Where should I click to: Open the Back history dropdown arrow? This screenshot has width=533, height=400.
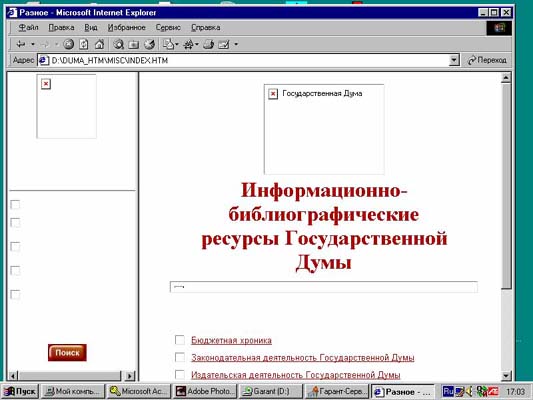tap(33, 44)
